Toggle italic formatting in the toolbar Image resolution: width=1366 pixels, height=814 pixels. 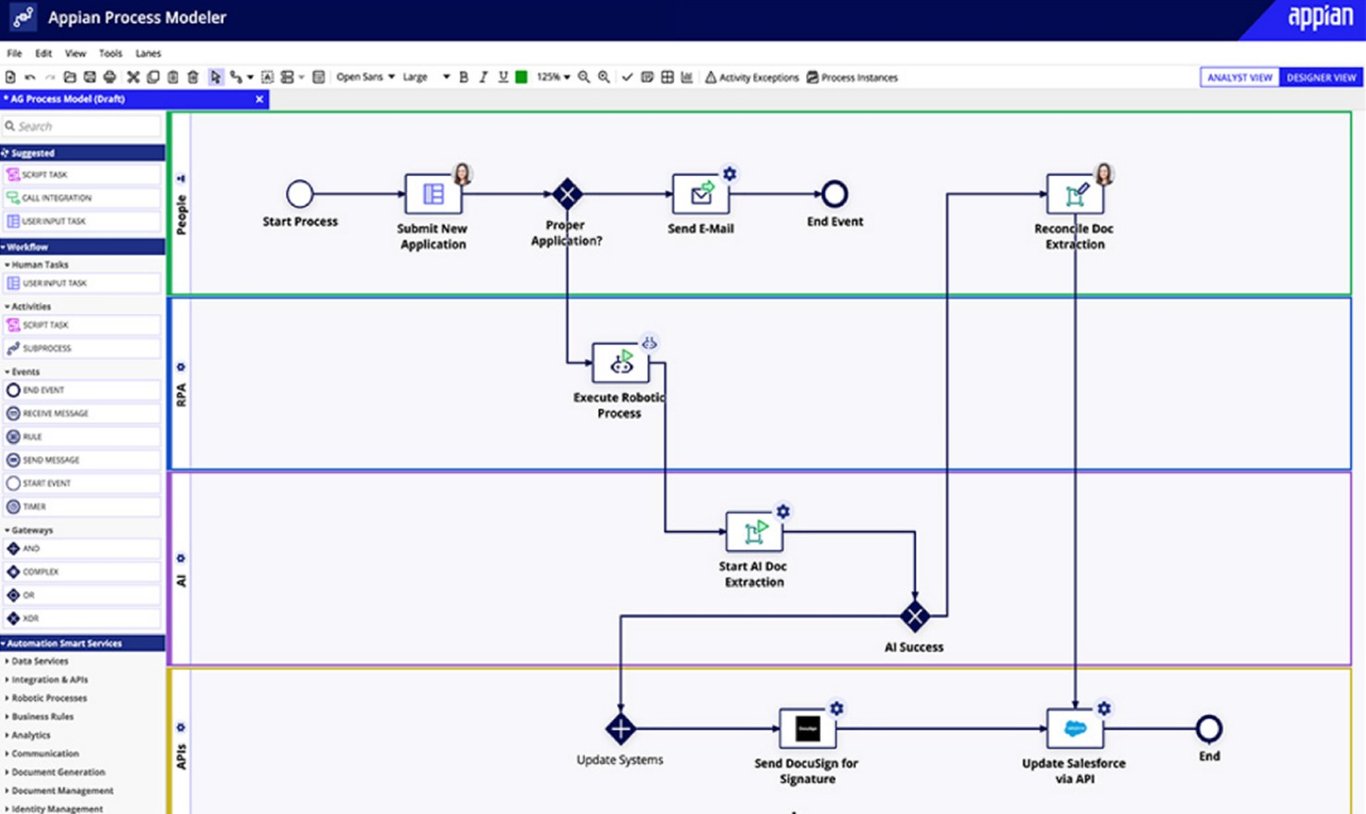(483, 77)
